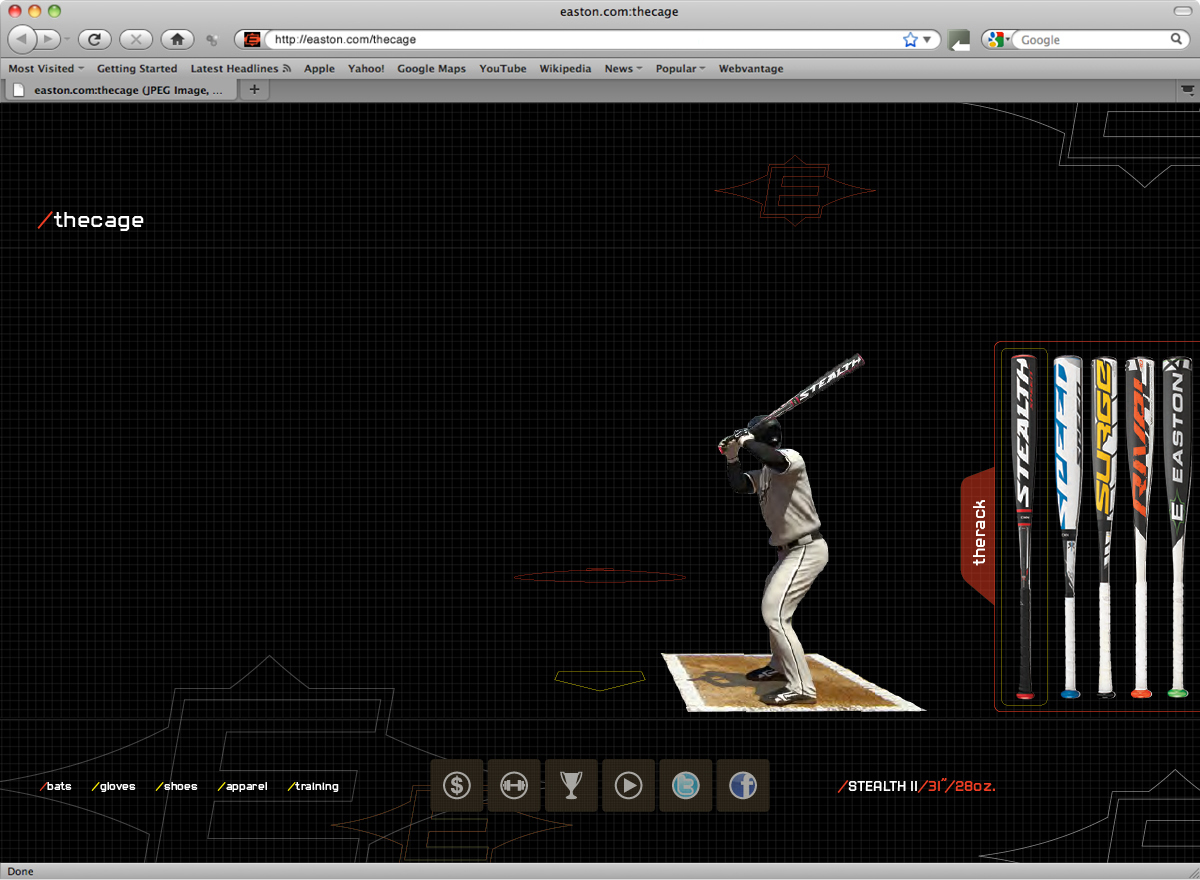Select the Surge bat in the rack
Viewport: 1200px width, 880px height.
pyautogui.click(x=1105, y=527)
